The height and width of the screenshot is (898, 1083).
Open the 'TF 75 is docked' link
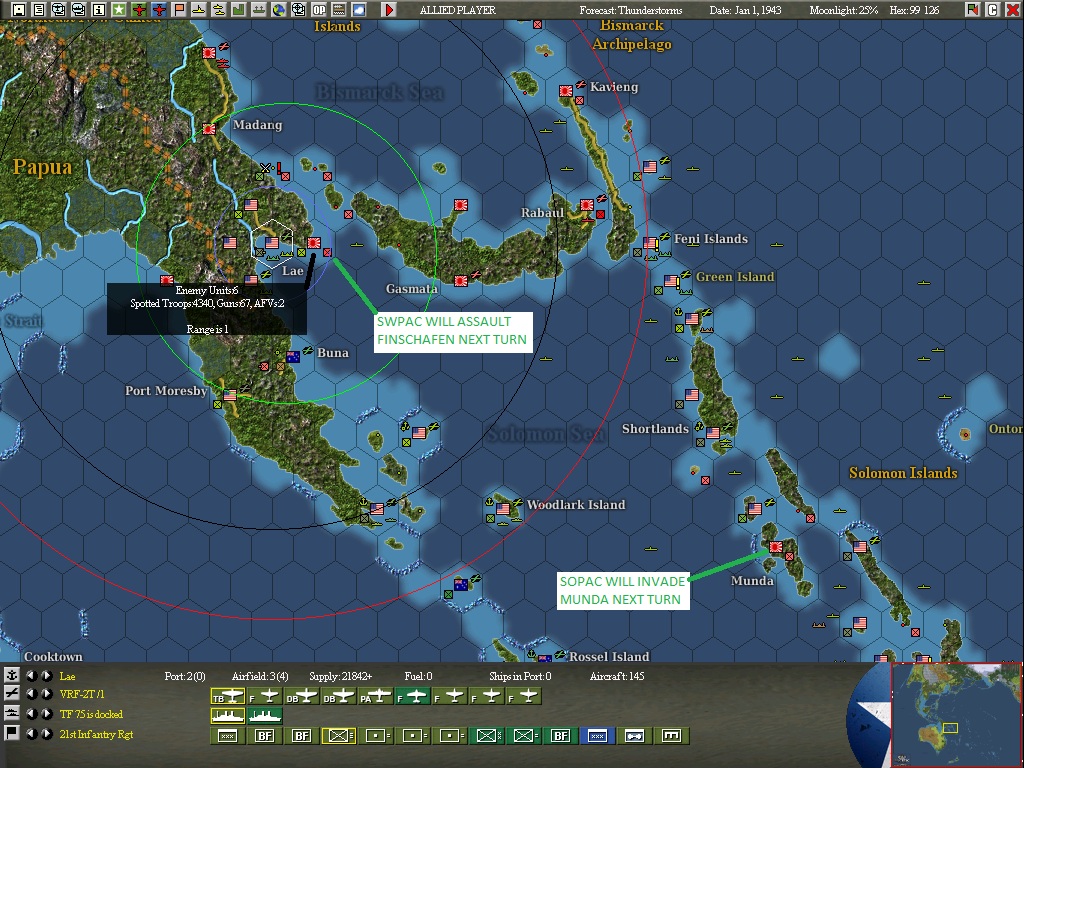click(x=91, y=714)
